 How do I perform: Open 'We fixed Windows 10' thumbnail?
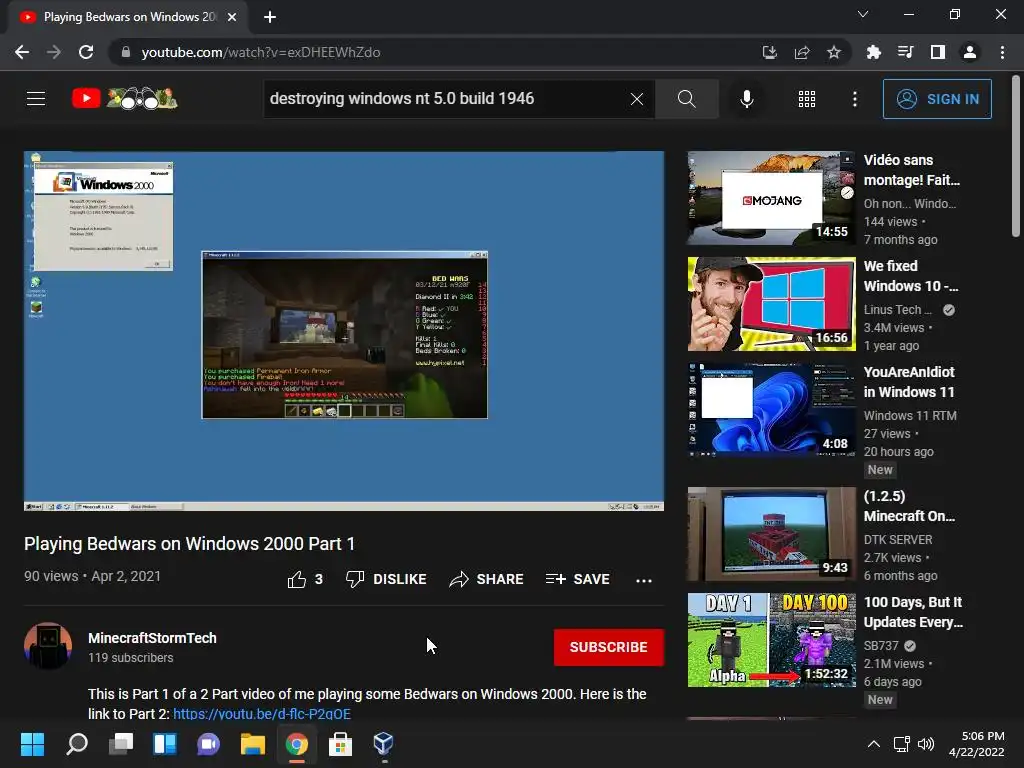[771, 304]
